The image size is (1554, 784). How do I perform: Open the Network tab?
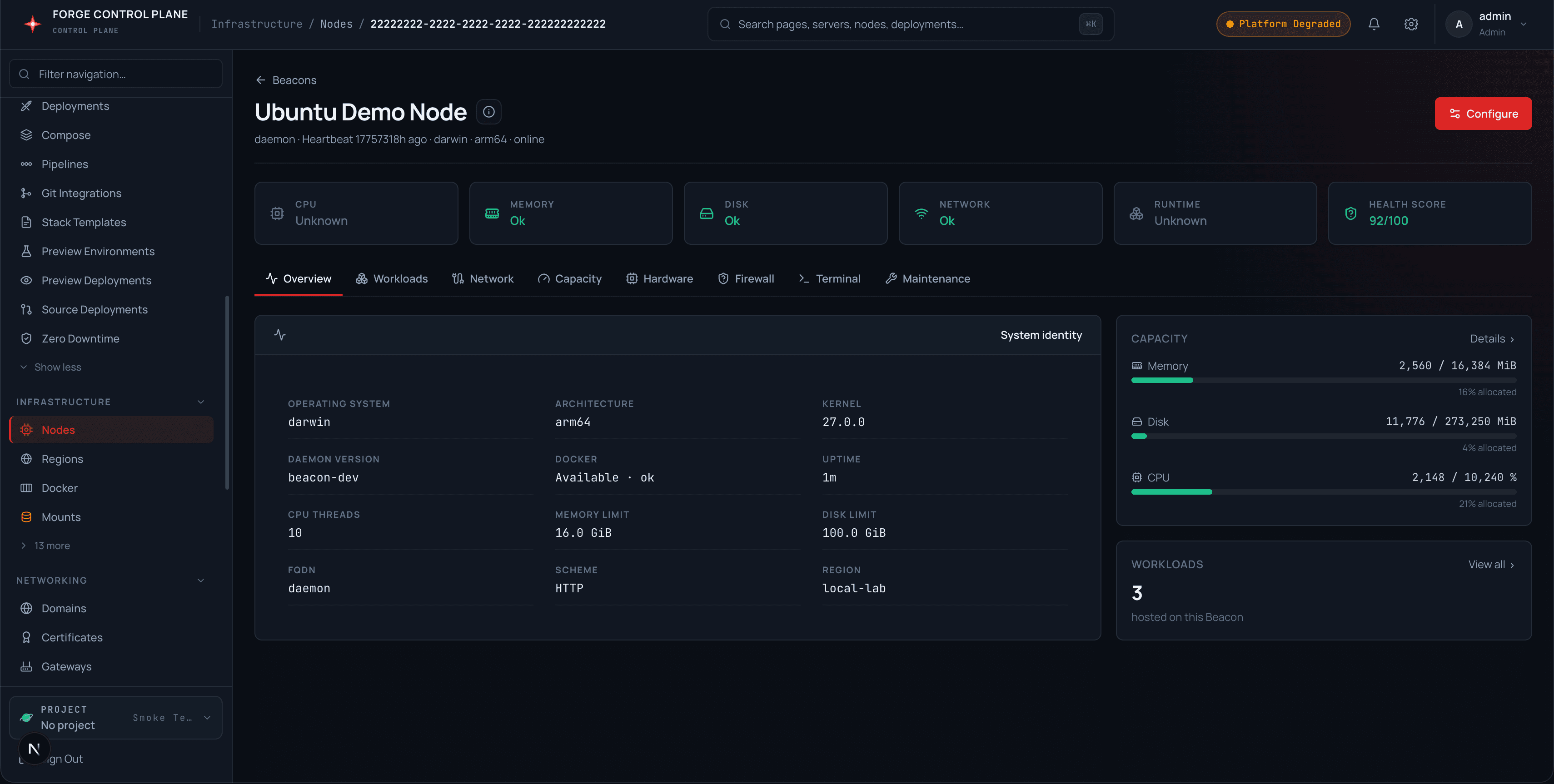483,278
